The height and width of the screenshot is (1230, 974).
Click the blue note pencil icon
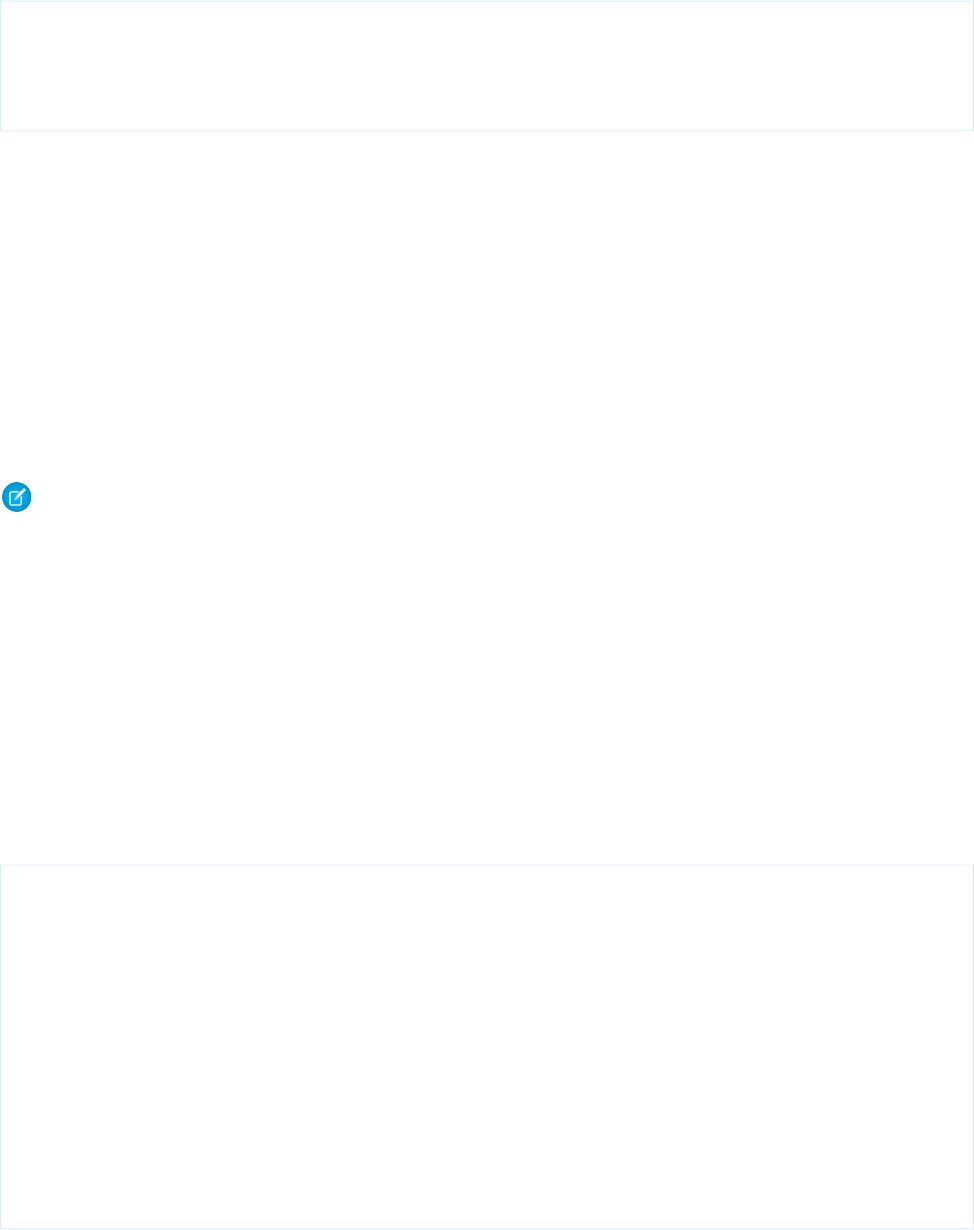tap(18, 498)
